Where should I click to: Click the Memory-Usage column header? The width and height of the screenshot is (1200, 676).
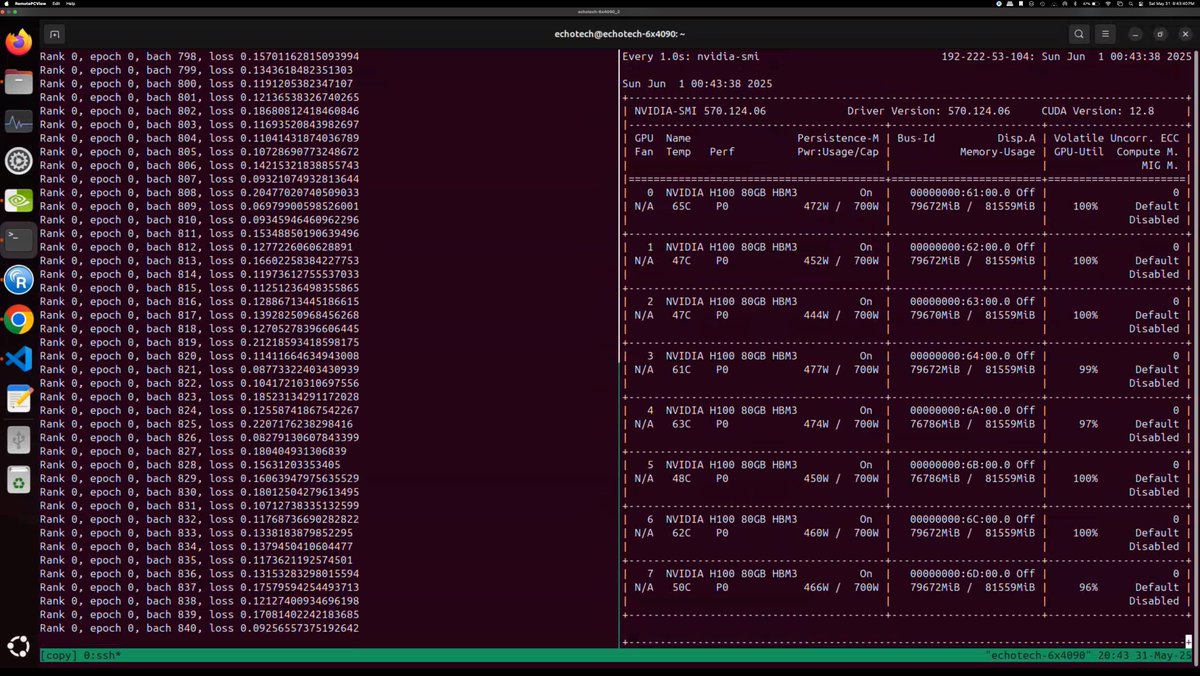pyautogui.click(x=997, y=152)
